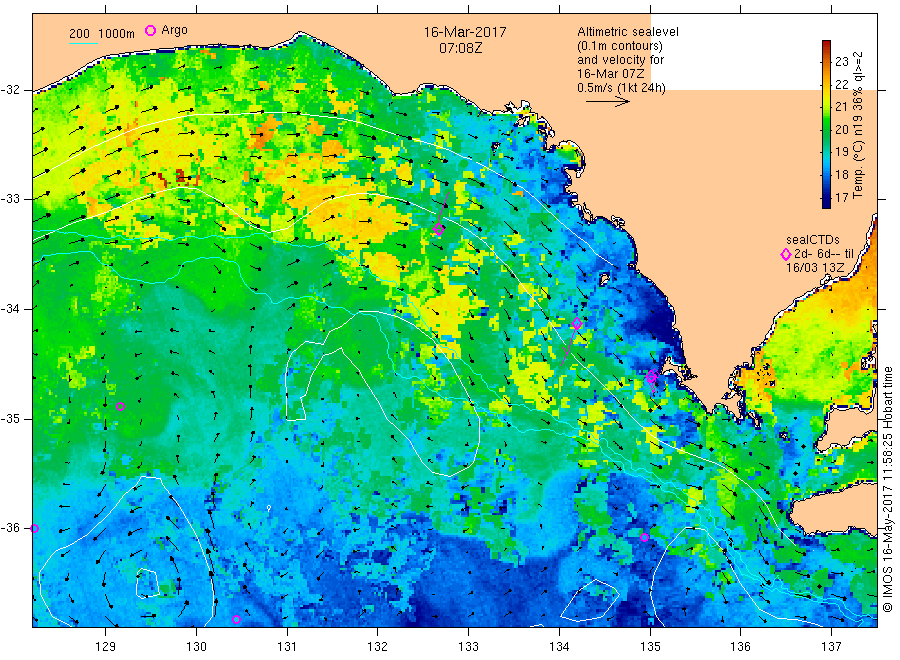Image resolution: width=900 pixels, height=660 pixels.
Task: Click the '130' longitude axis label
Action: [x=196, y=647]
